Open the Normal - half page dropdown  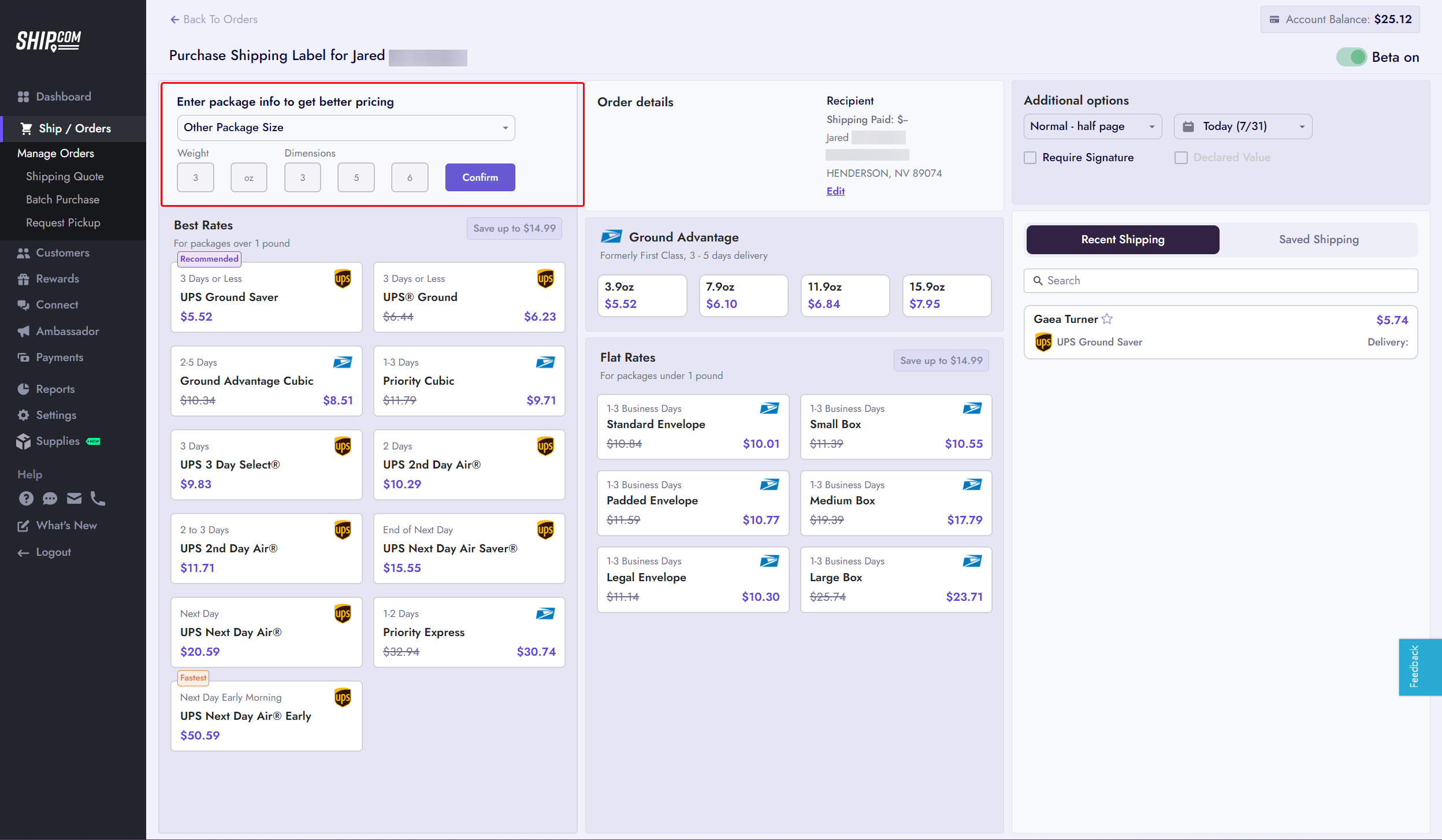1092,126
